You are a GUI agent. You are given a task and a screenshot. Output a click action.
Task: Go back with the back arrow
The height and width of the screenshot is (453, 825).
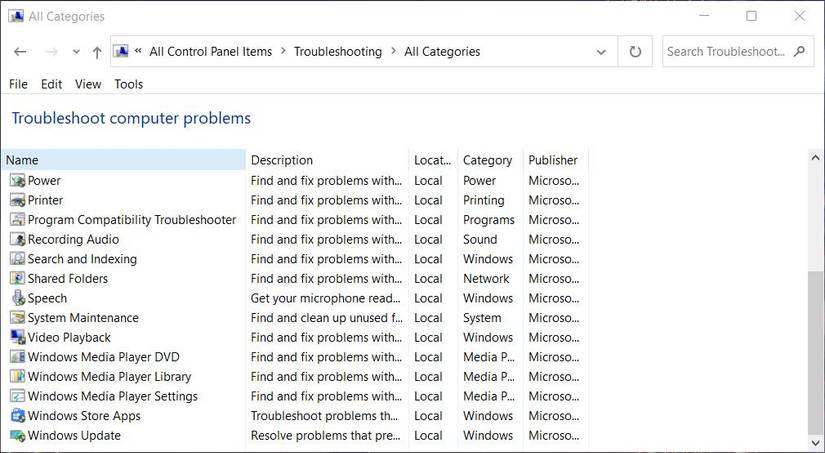click(20, 52)
